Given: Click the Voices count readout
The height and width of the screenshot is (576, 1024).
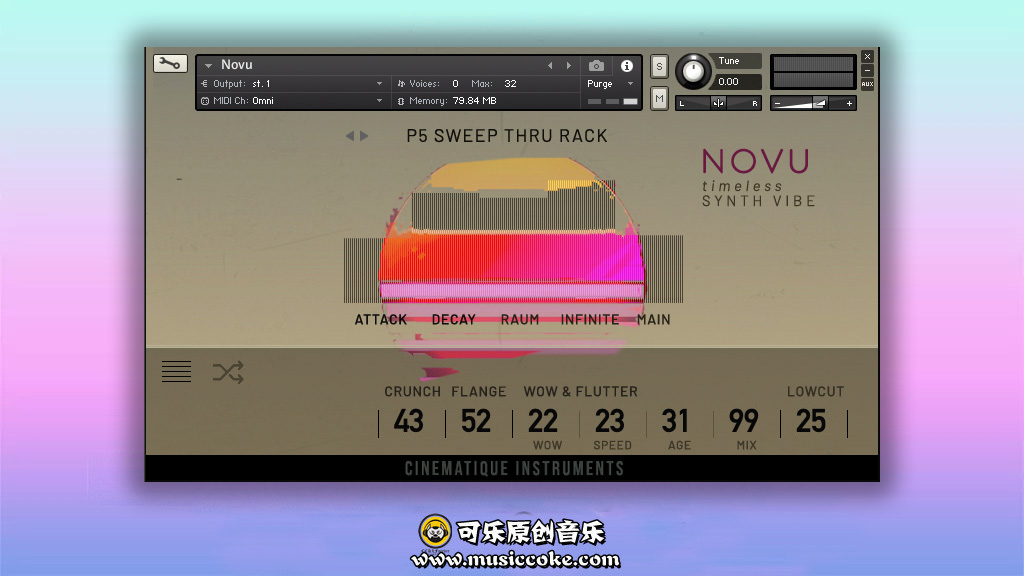Looking at the screenshot, I should (428, 84).
